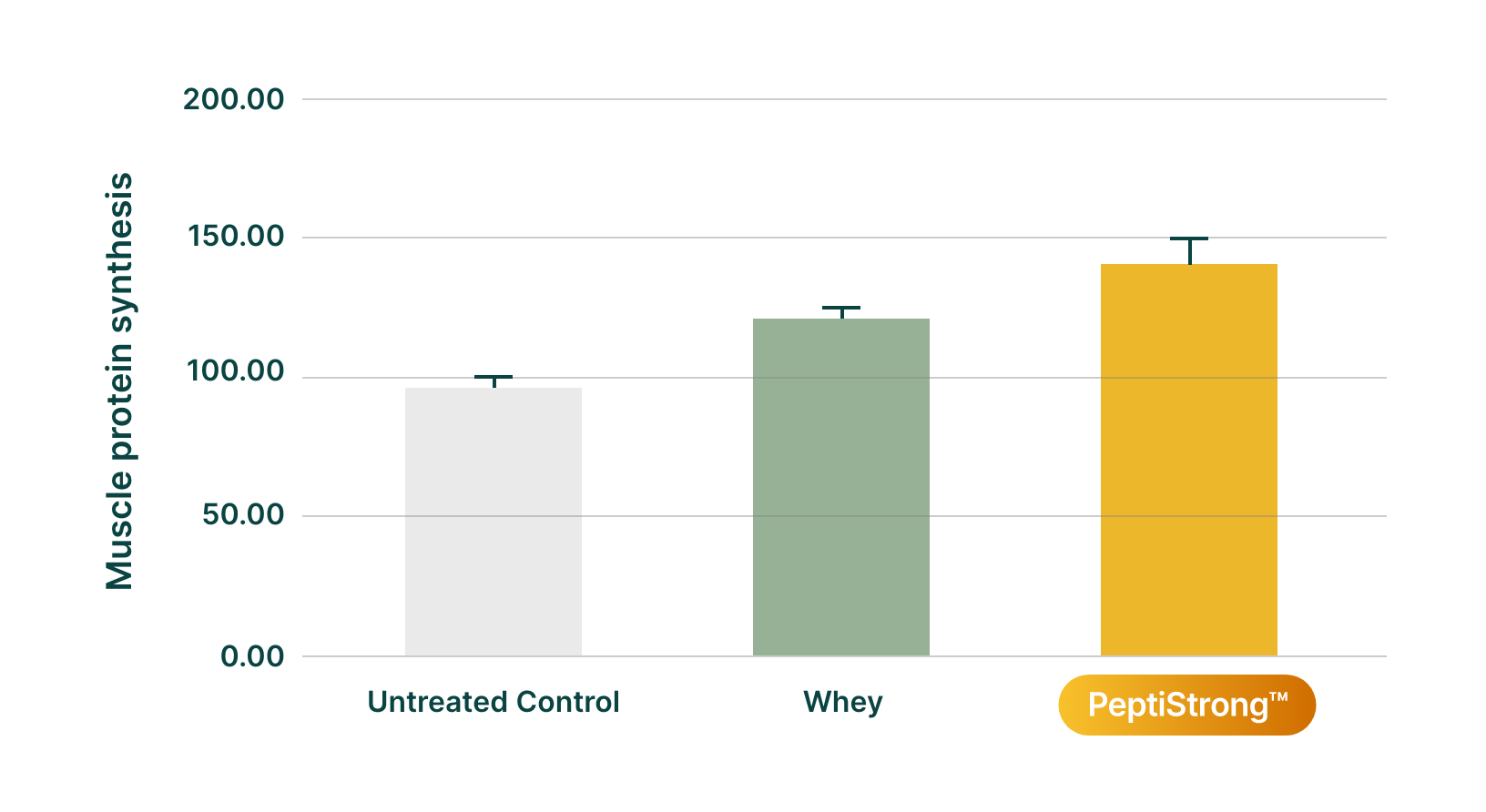Click the error bar above Whey bar
The height and width of the screenshot is (812, 1486).
[x=841, y=313]
